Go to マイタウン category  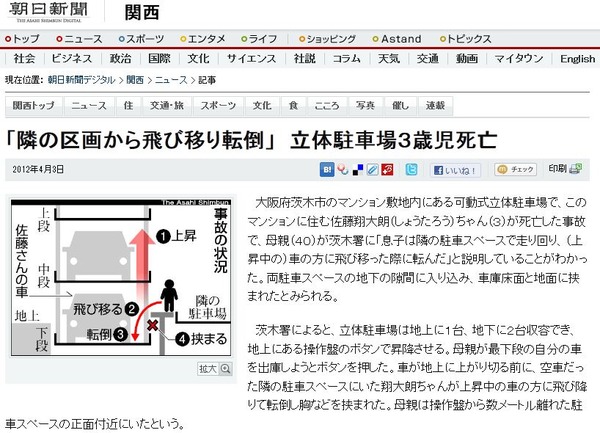coord(519,59)
